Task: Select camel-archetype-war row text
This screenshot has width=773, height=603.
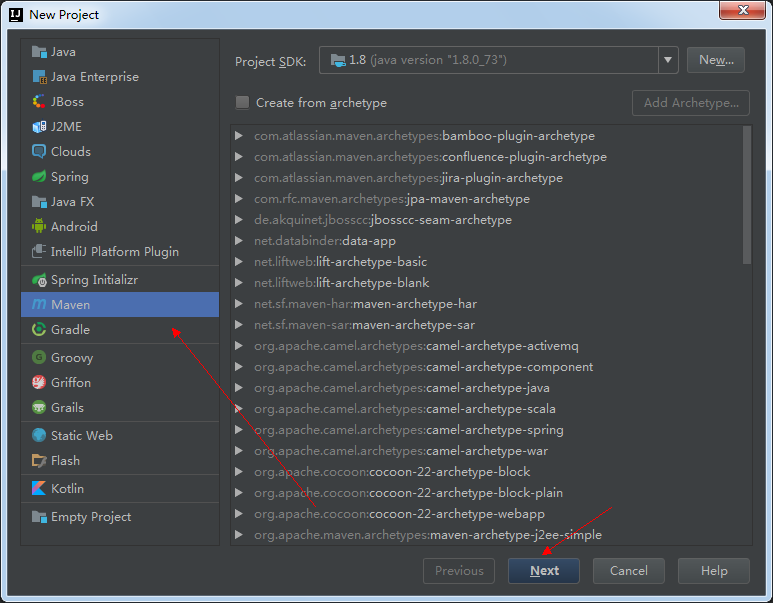Action: pos(401,451)
